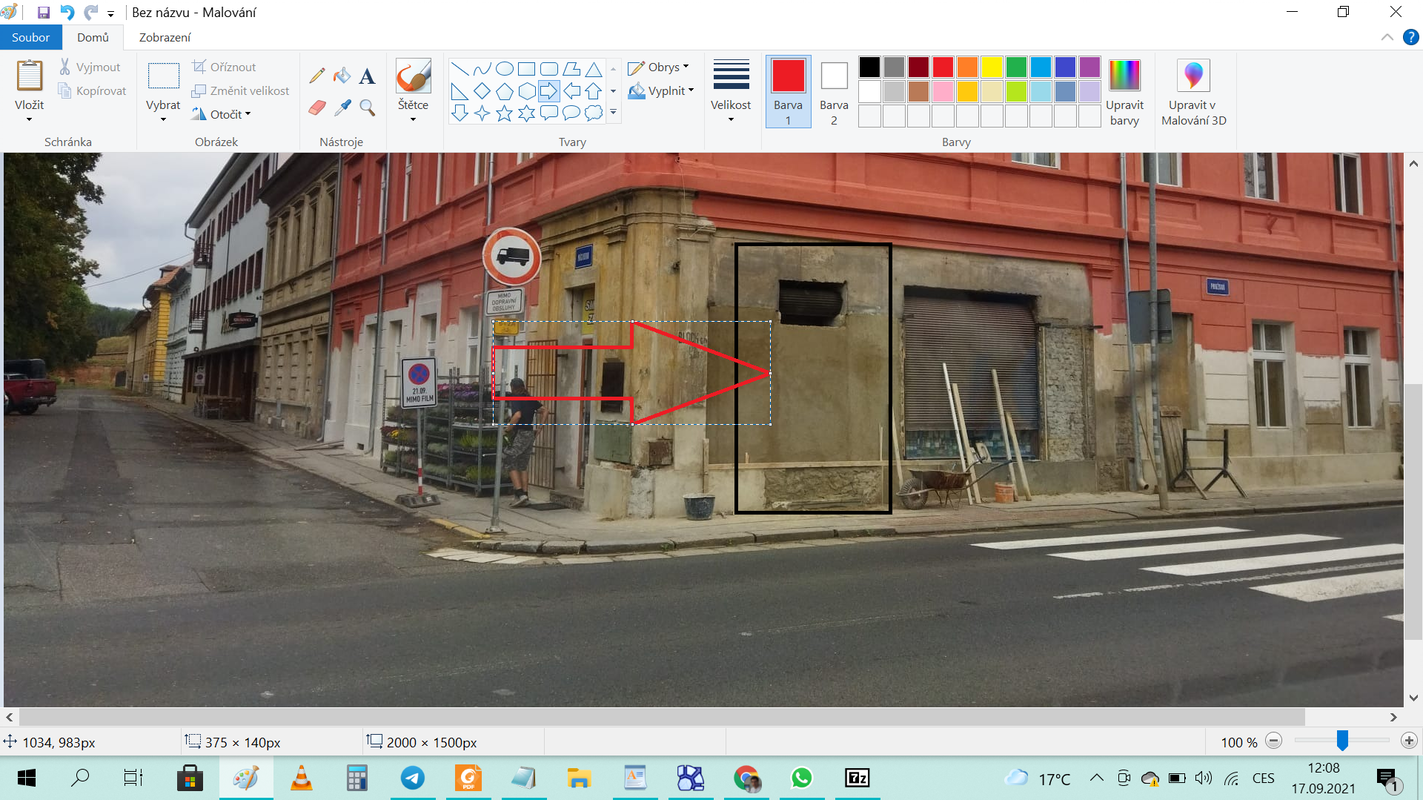
Task: Open Upravit v Malování 3D
Action: pos(1192,92)
